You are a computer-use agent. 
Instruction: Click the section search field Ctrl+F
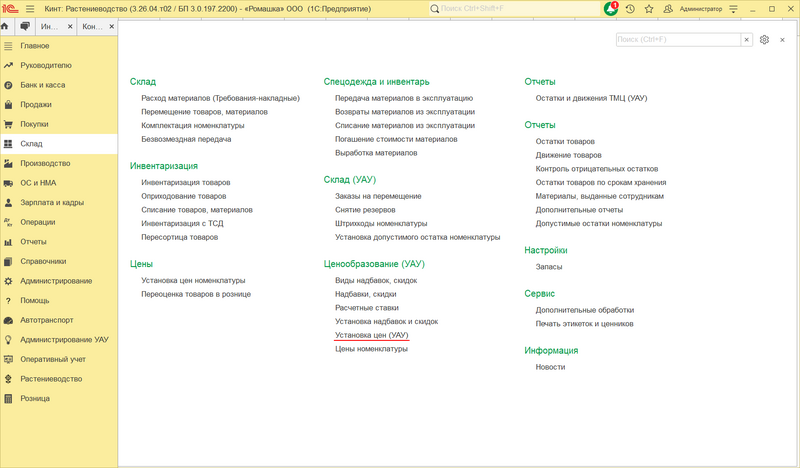pos(678,39)
